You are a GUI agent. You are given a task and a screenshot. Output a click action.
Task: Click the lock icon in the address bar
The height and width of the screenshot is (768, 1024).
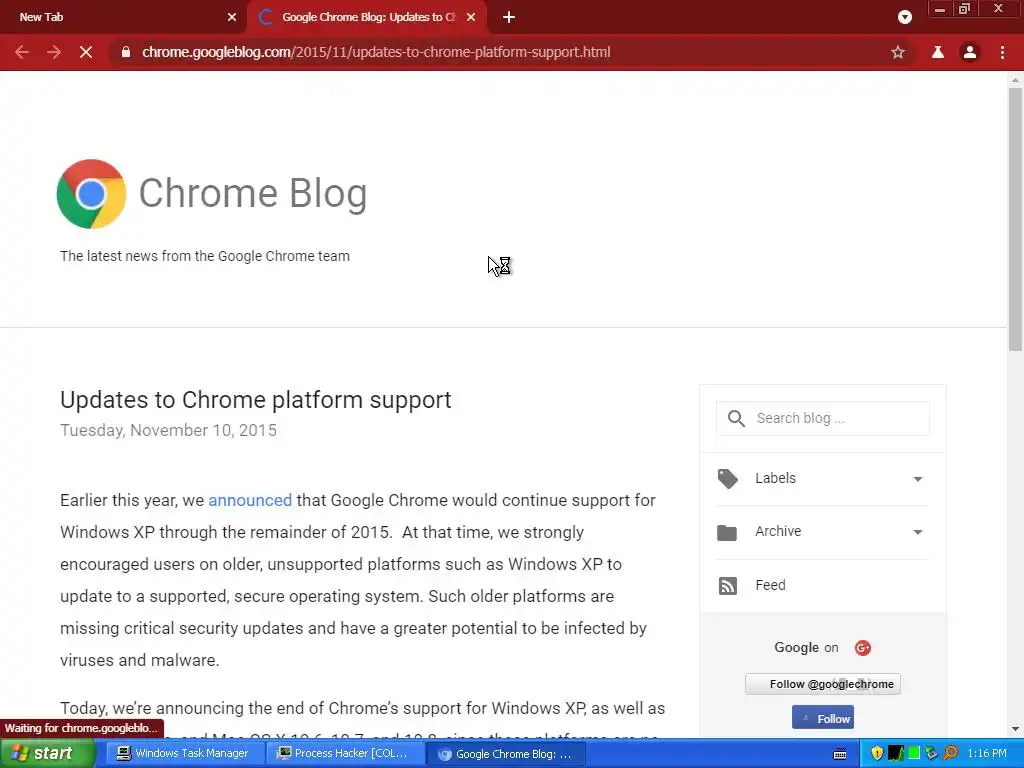(x=126, y=52)
